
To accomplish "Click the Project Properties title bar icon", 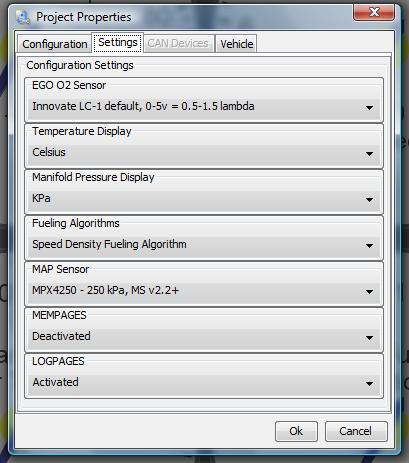I will [x=23, y=17].
